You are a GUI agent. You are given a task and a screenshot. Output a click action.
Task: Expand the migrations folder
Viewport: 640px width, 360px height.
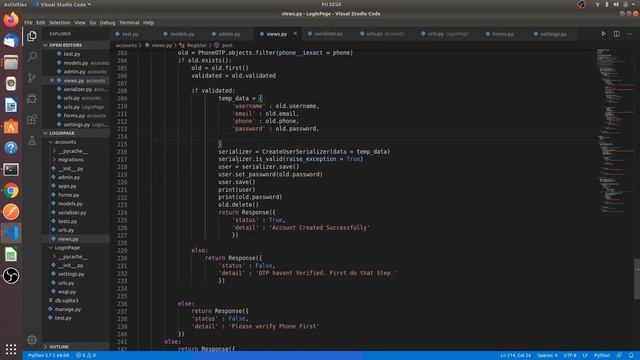click(x=71, y=160)
